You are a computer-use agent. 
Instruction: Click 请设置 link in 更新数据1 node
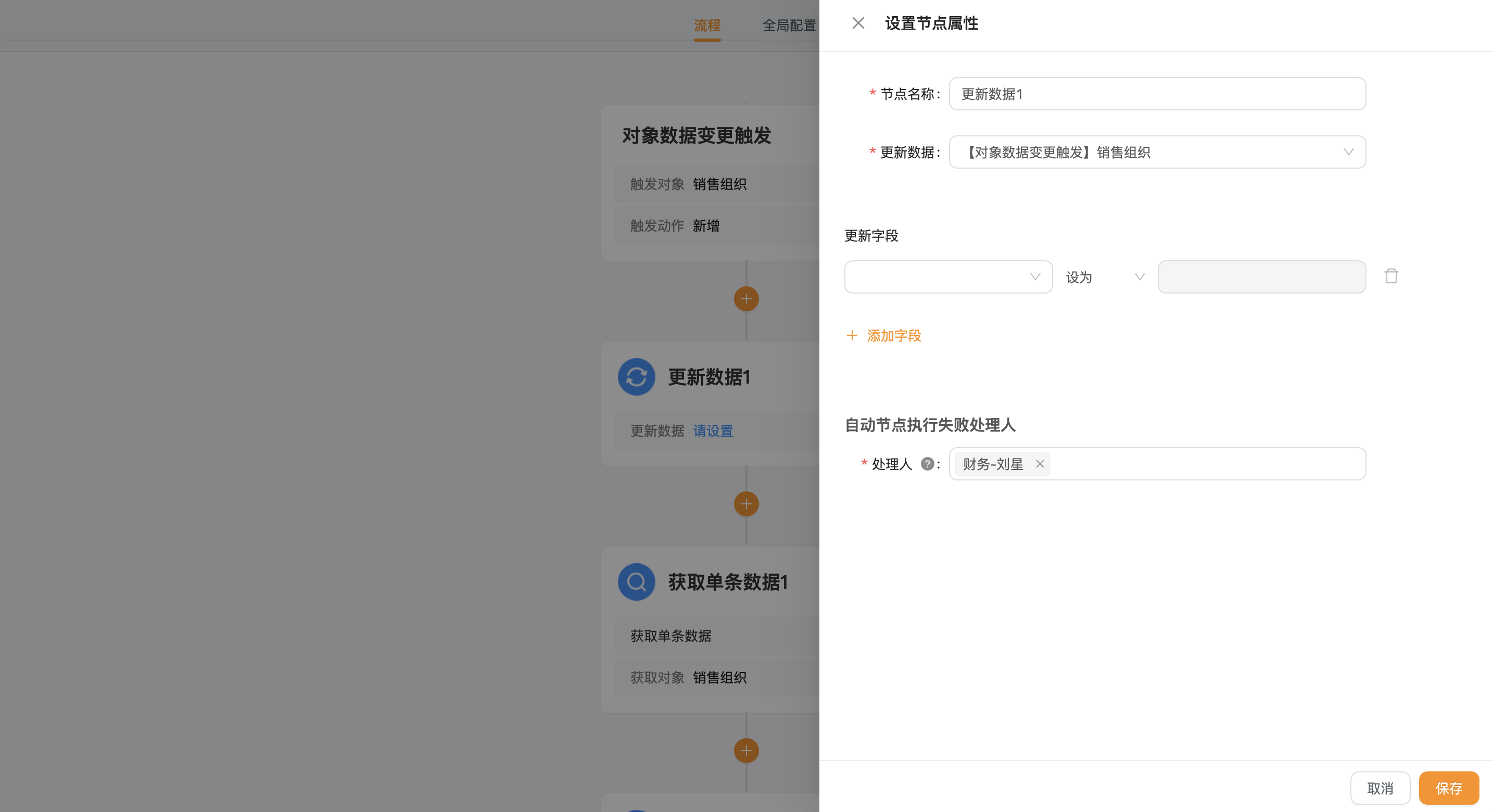point(712,430)
